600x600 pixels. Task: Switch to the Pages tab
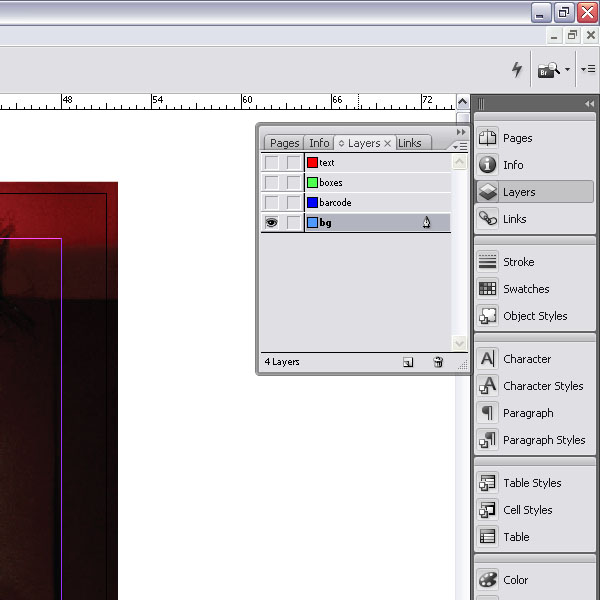(284, 143)
